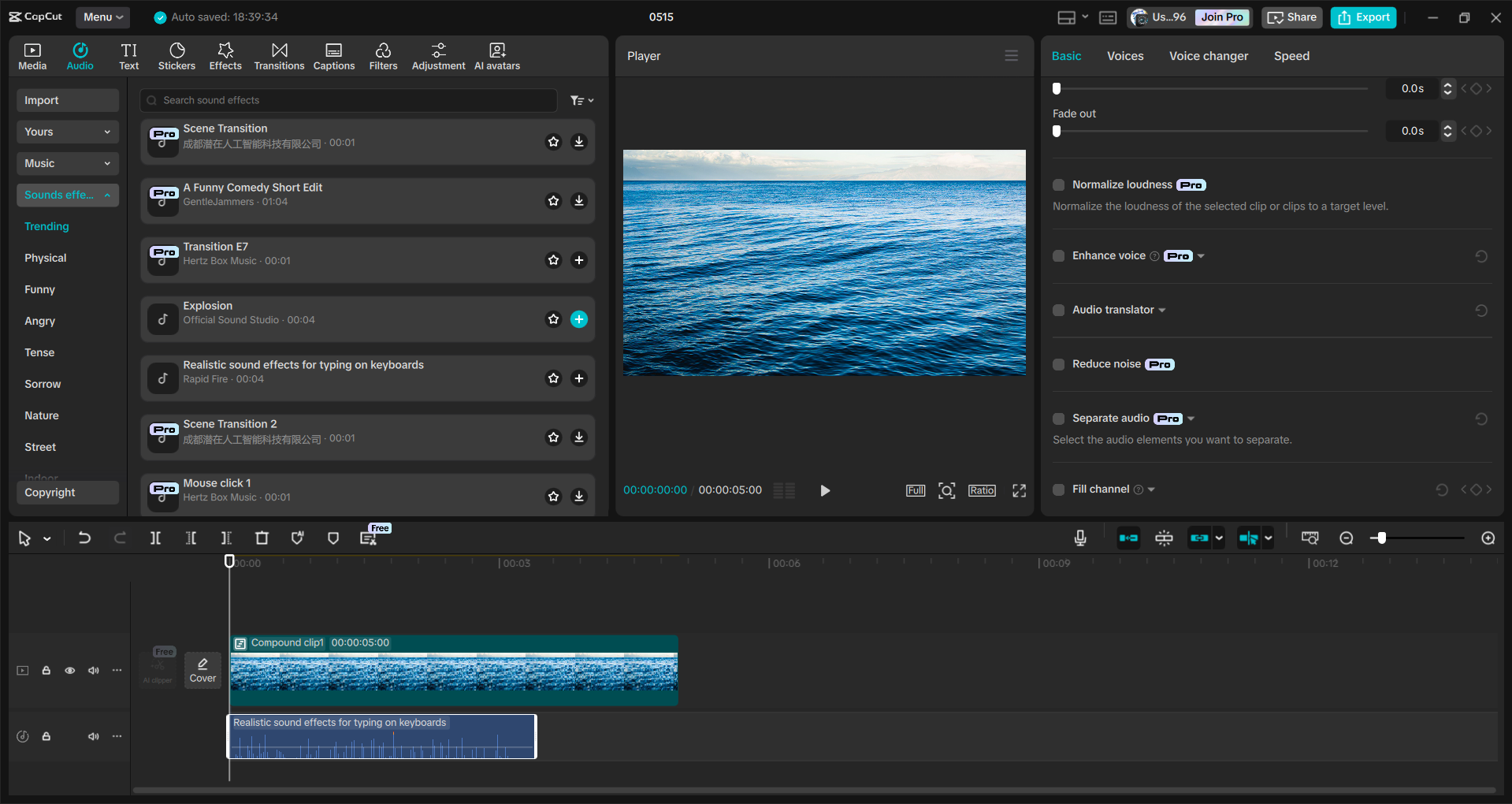This screenshot has width=1512, height=804.
Task: Mute the audio track with the speaker icon
Action: coord(94,736)
